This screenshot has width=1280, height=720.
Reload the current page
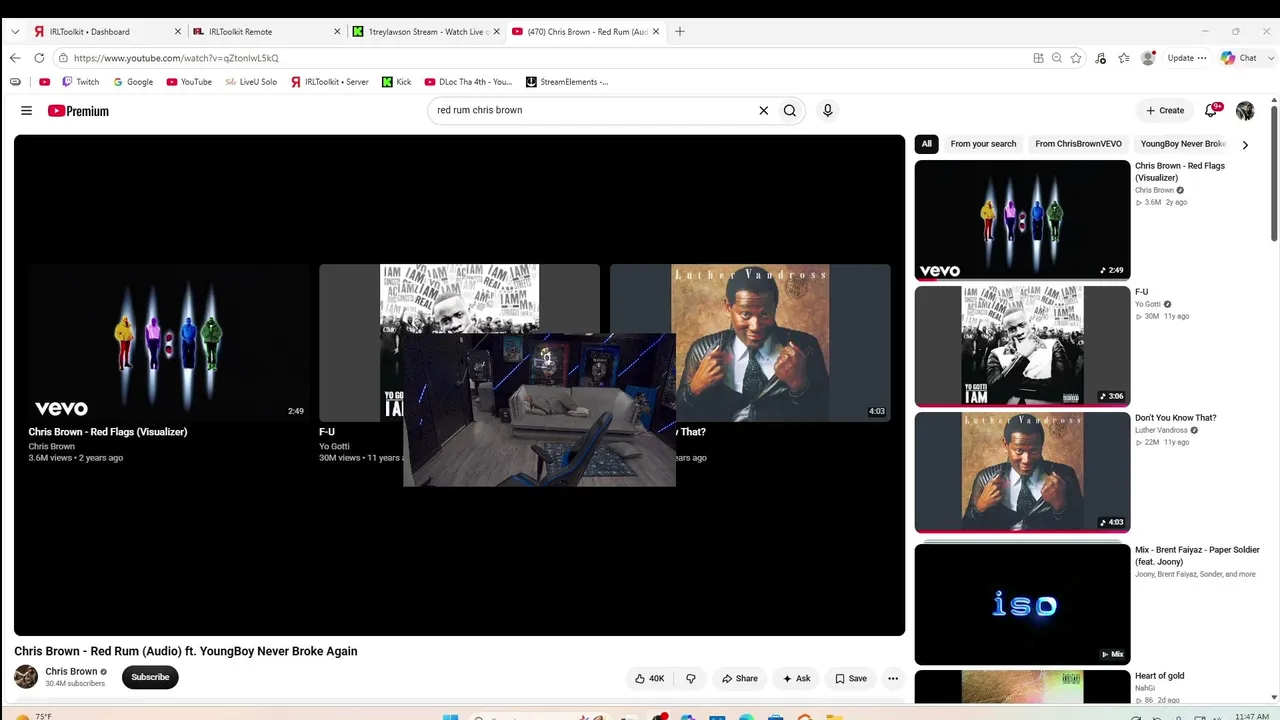(39, 58)
